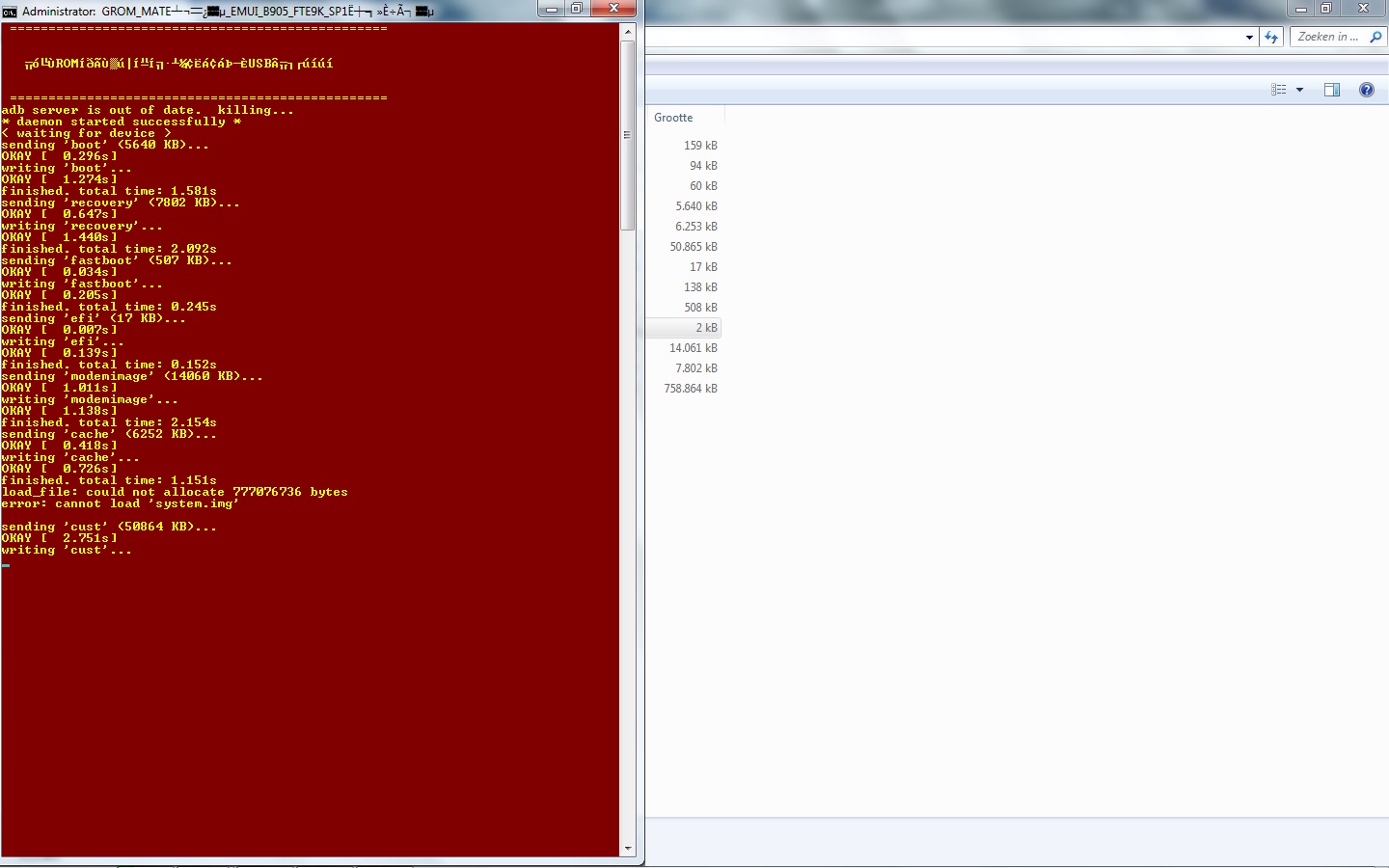Select the file row sized 758.864 kB
The width and height of the screenshot is (1389, 868).
[684, 389]
